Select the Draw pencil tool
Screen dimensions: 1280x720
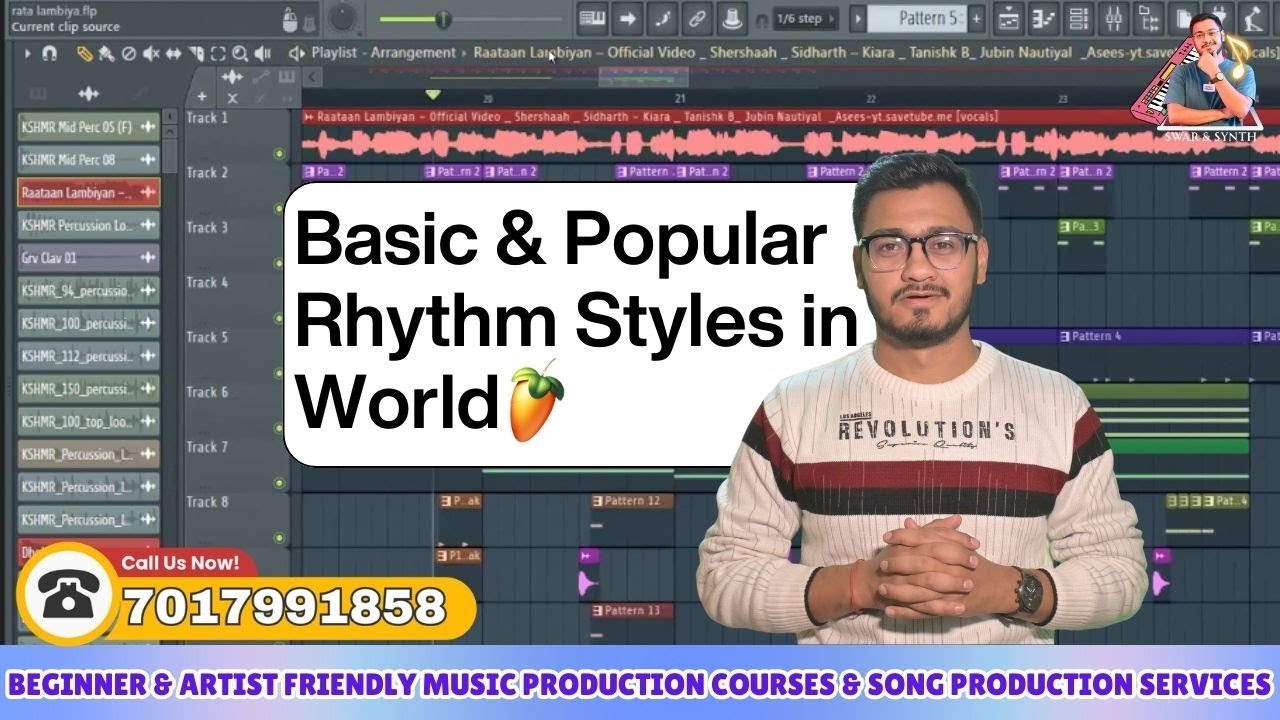click(x=85, y=53)
